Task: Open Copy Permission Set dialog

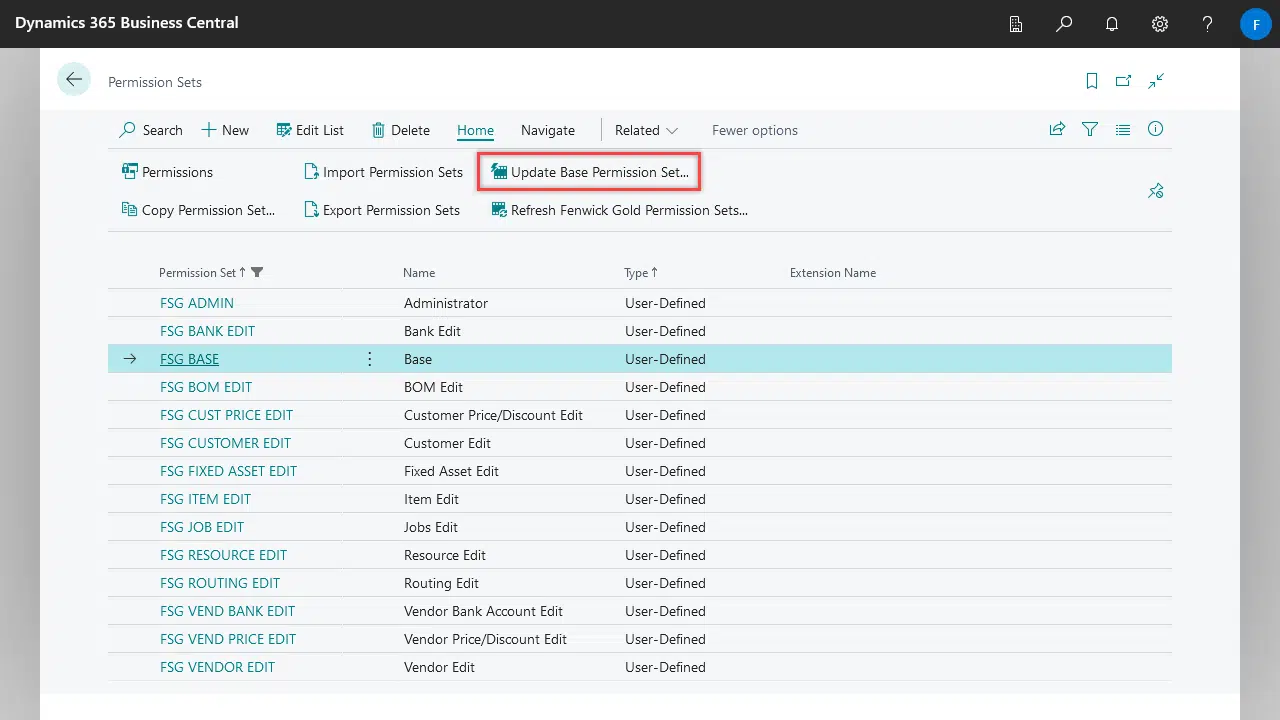Action: 198,210
